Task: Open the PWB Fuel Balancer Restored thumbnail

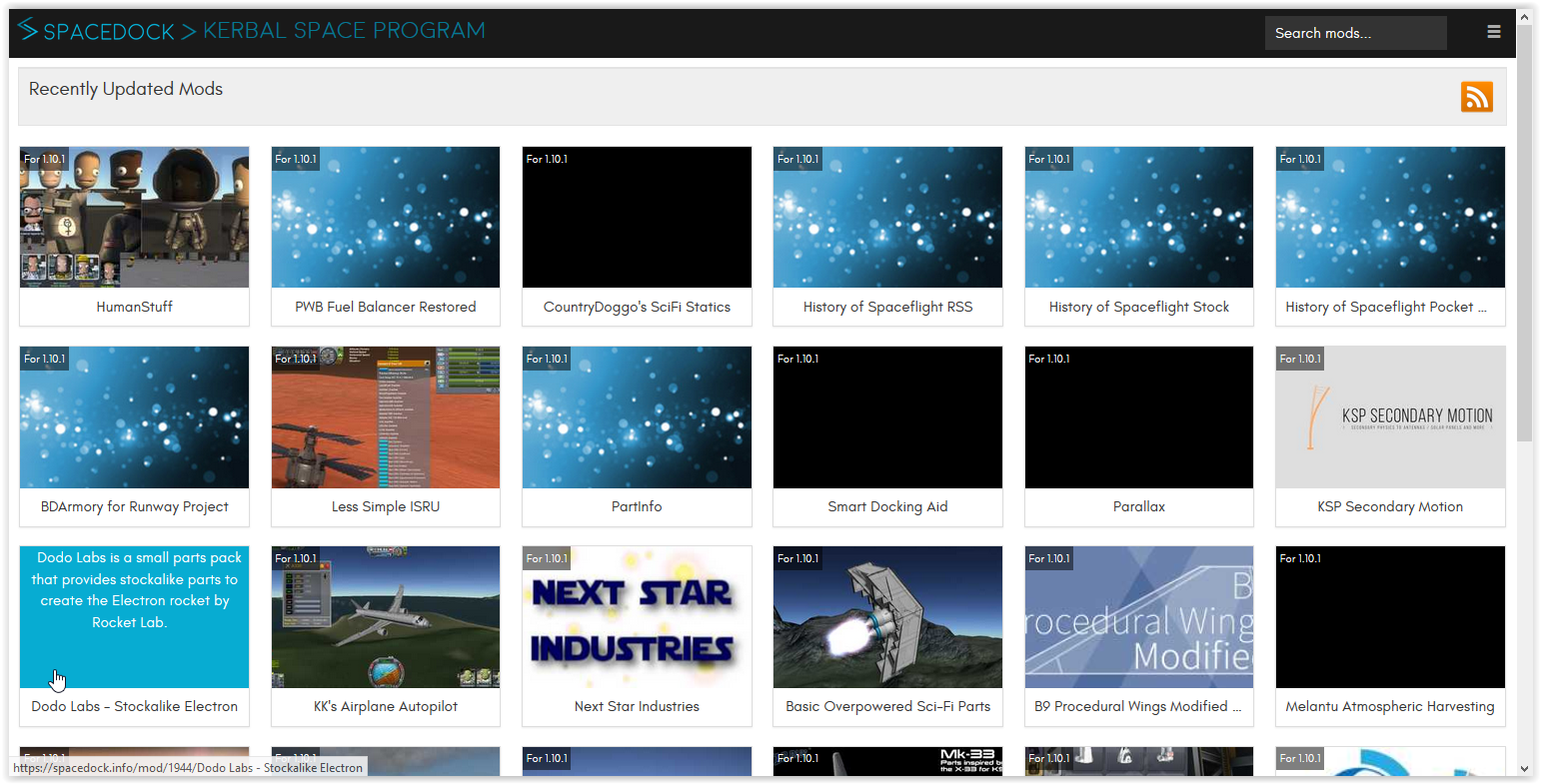Action: 386,217
